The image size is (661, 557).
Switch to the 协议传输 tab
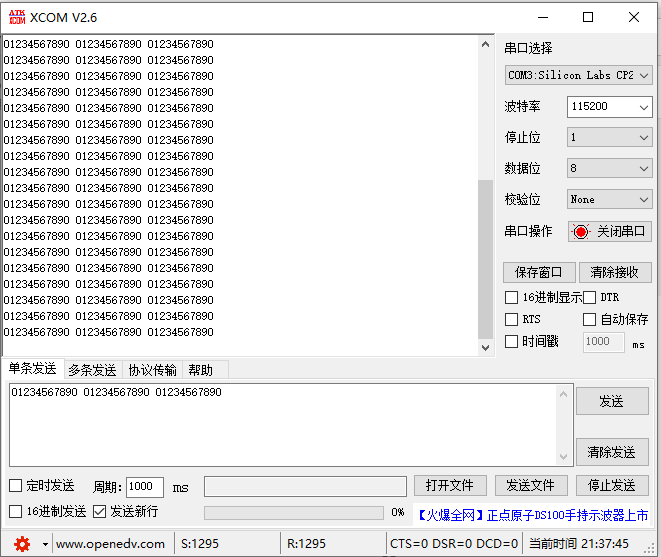153,370
